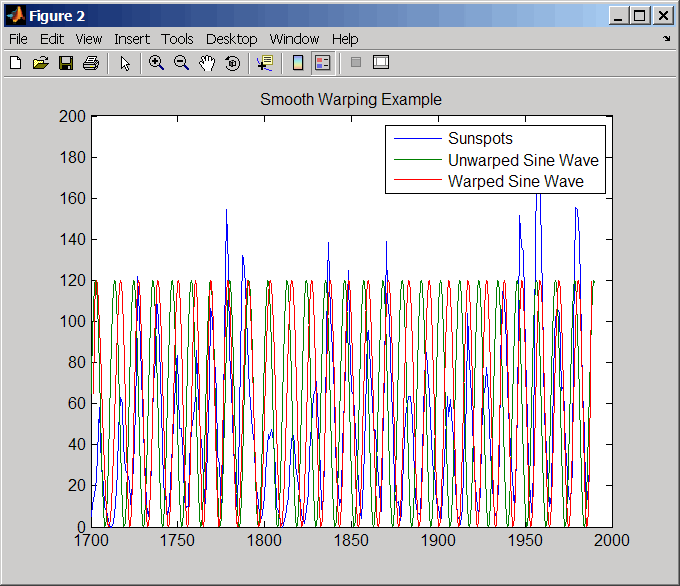Open a file with the folder icon
Viewport: 680px width, 586px height.
click(x=41, y=63)
